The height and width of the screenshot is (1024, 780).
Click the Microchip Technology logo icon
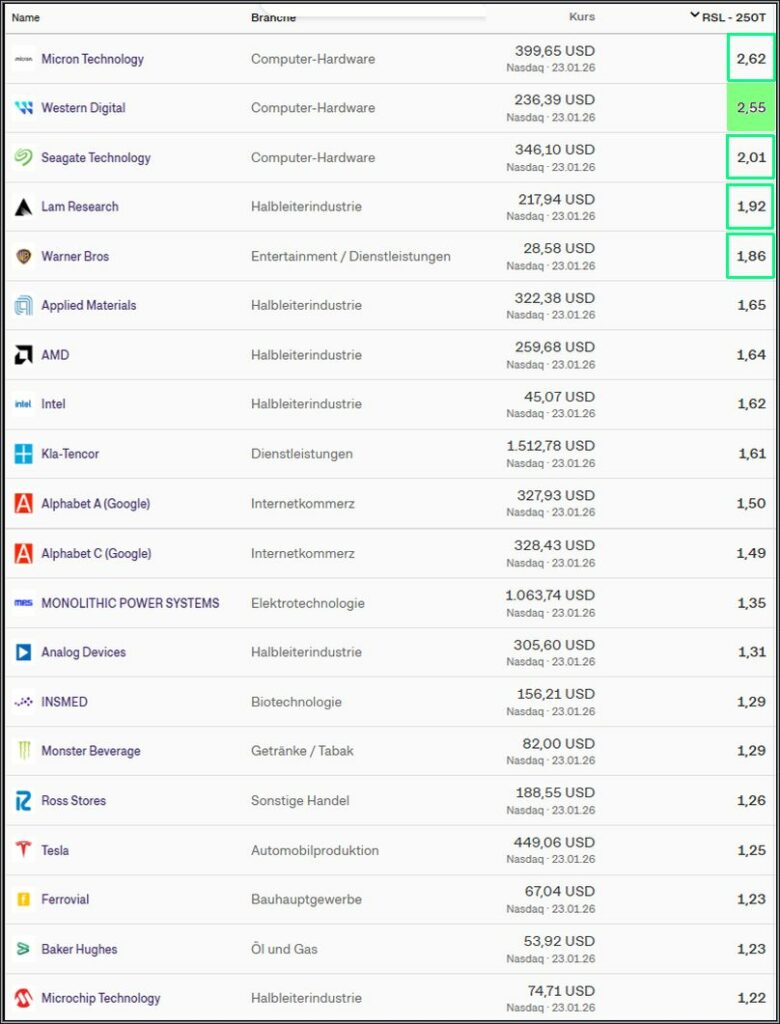pos(23,998)
